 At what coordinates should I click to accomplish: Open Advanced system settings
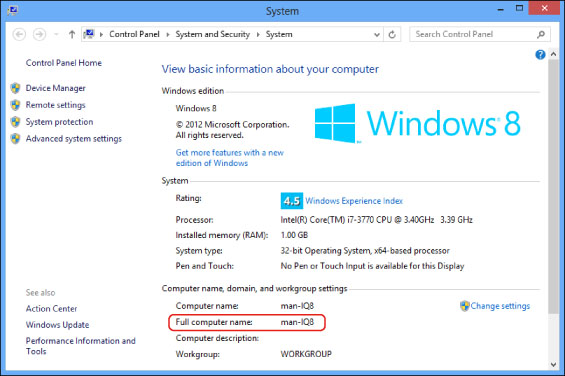(74, 139)
